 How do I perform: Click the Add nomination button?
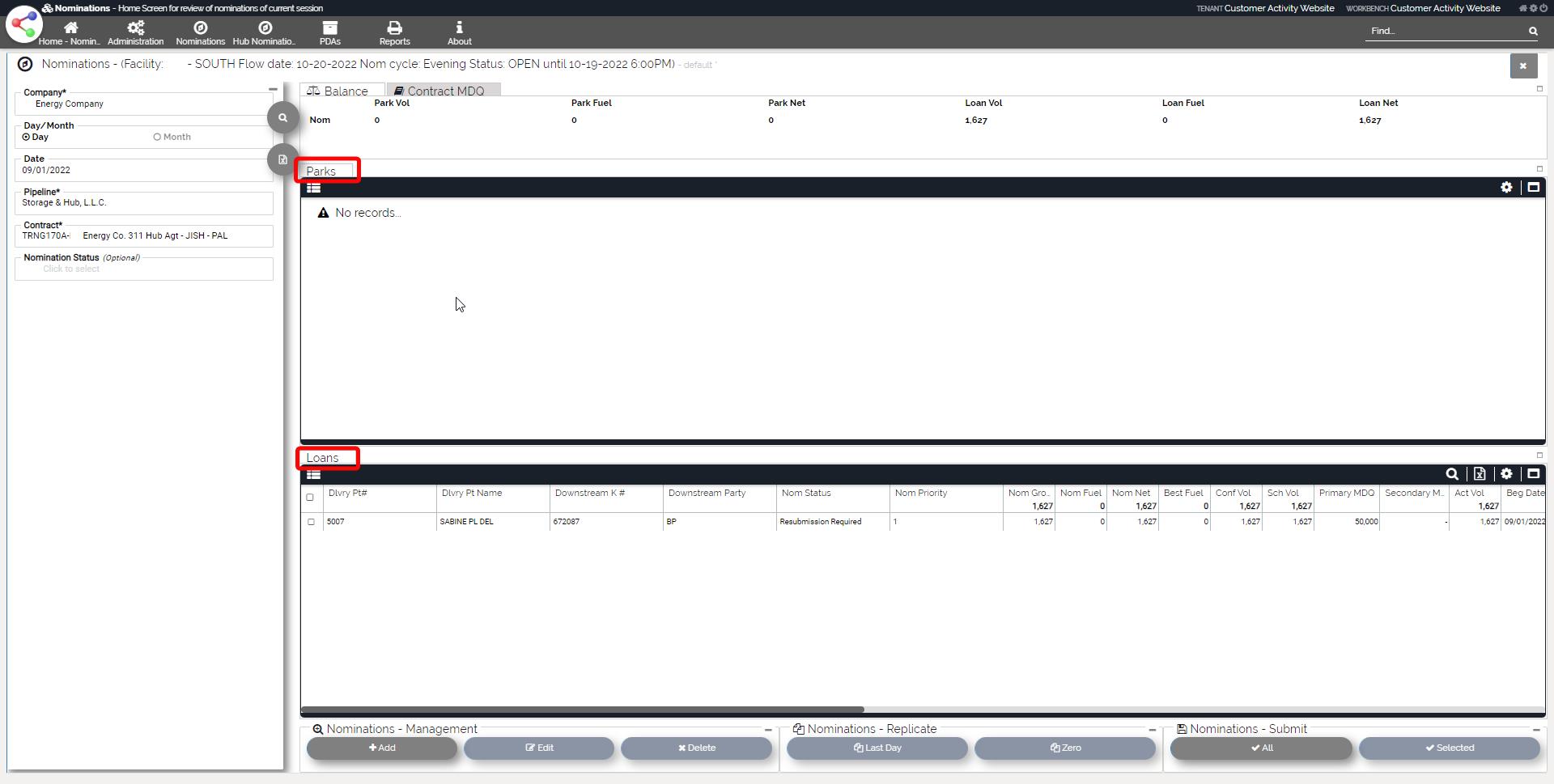[382, 748]
